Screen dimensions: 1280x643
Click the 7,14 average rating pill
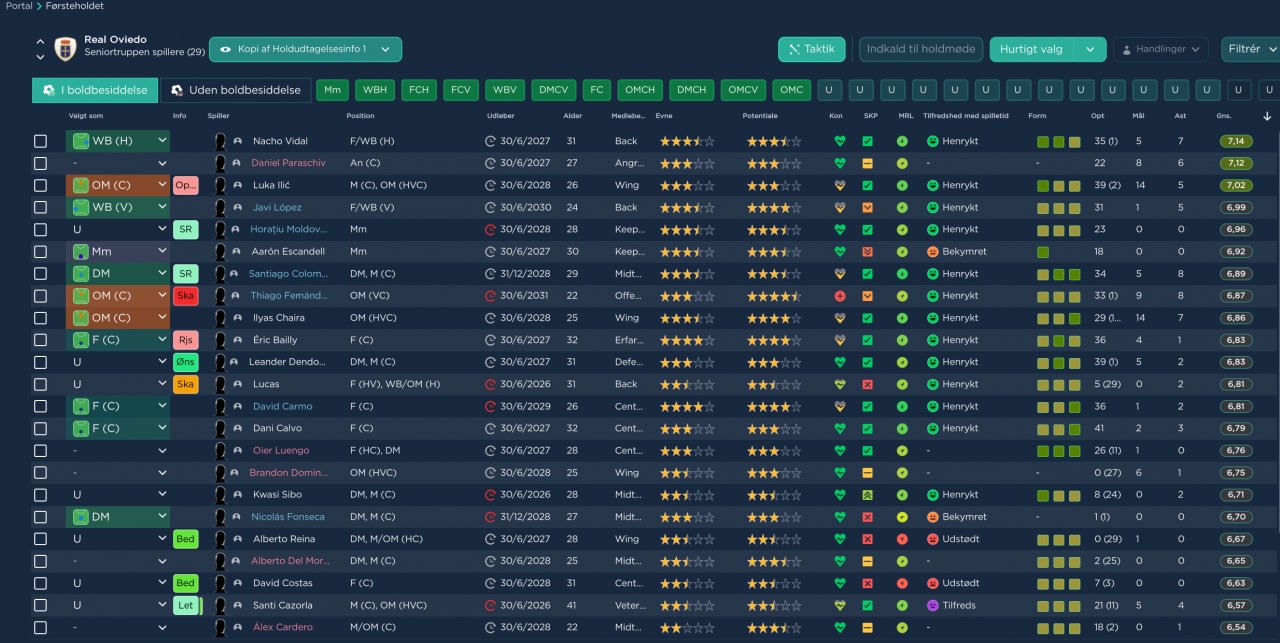(1235, 141)
